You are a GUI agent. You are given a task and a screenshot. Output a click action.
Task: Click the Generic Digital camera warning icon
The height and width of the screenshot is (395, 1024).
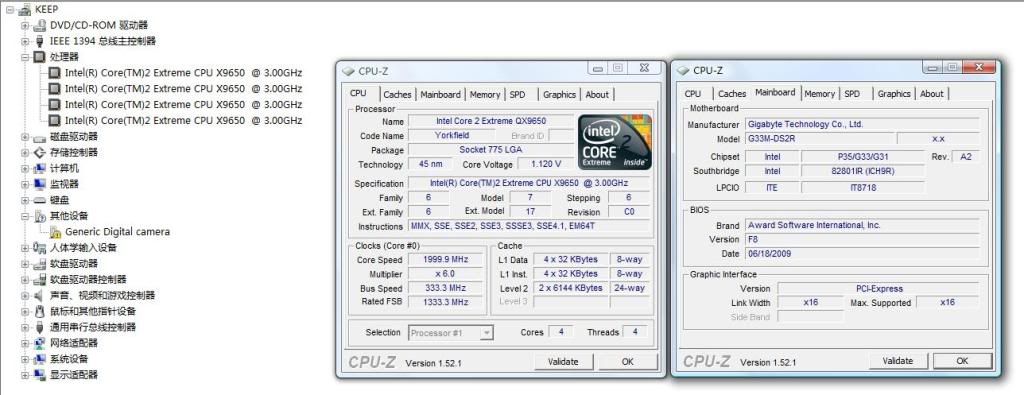[x=56, y=232]
